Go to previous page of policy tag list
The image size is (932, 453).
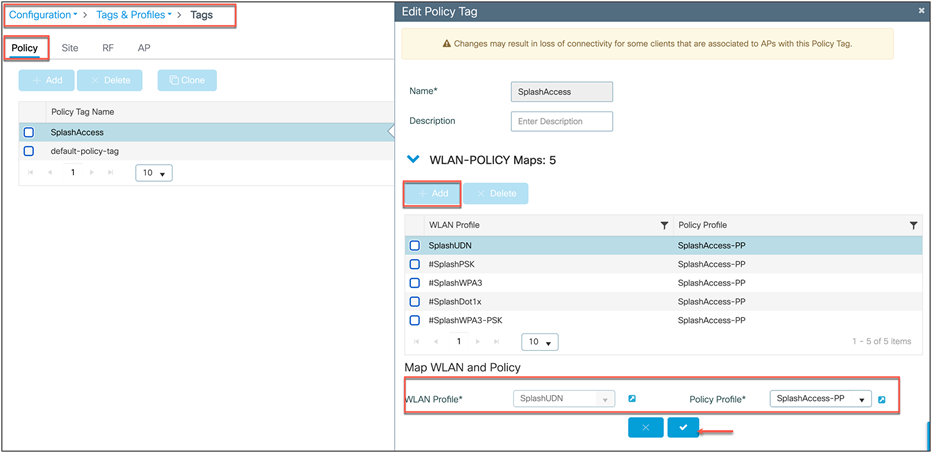point(50,172)
